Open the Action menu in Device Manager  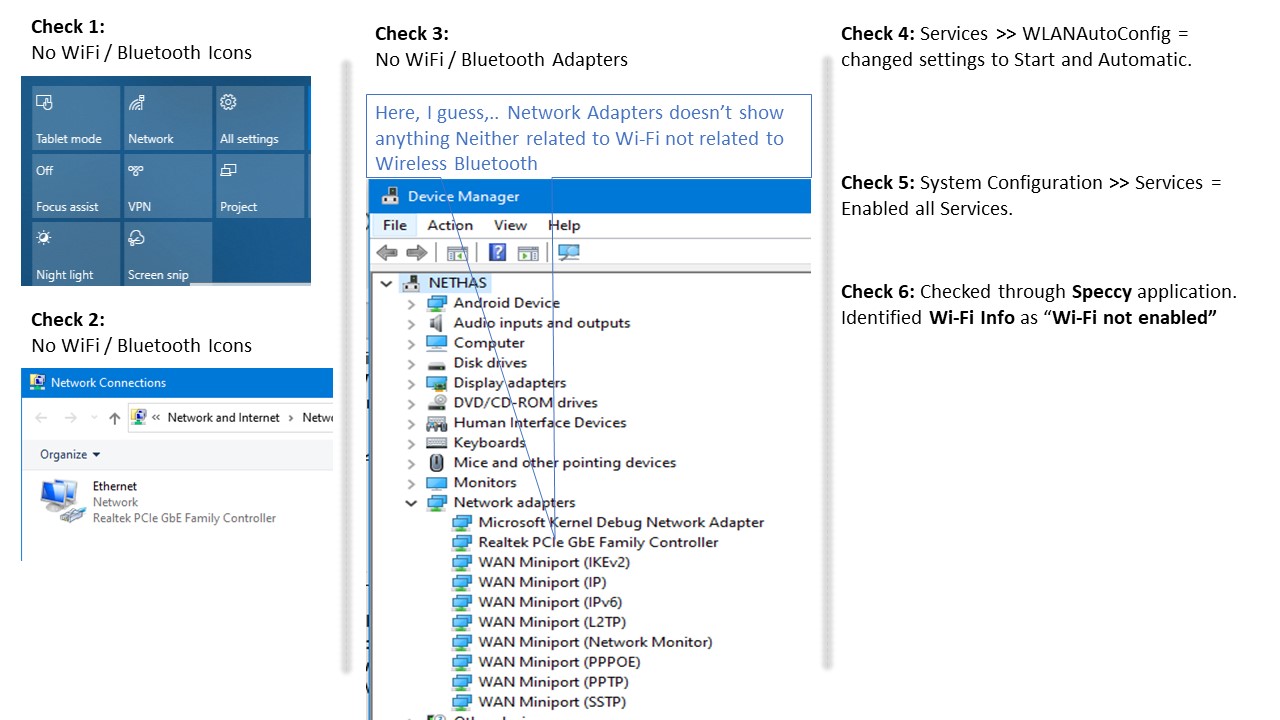[450, 225]
